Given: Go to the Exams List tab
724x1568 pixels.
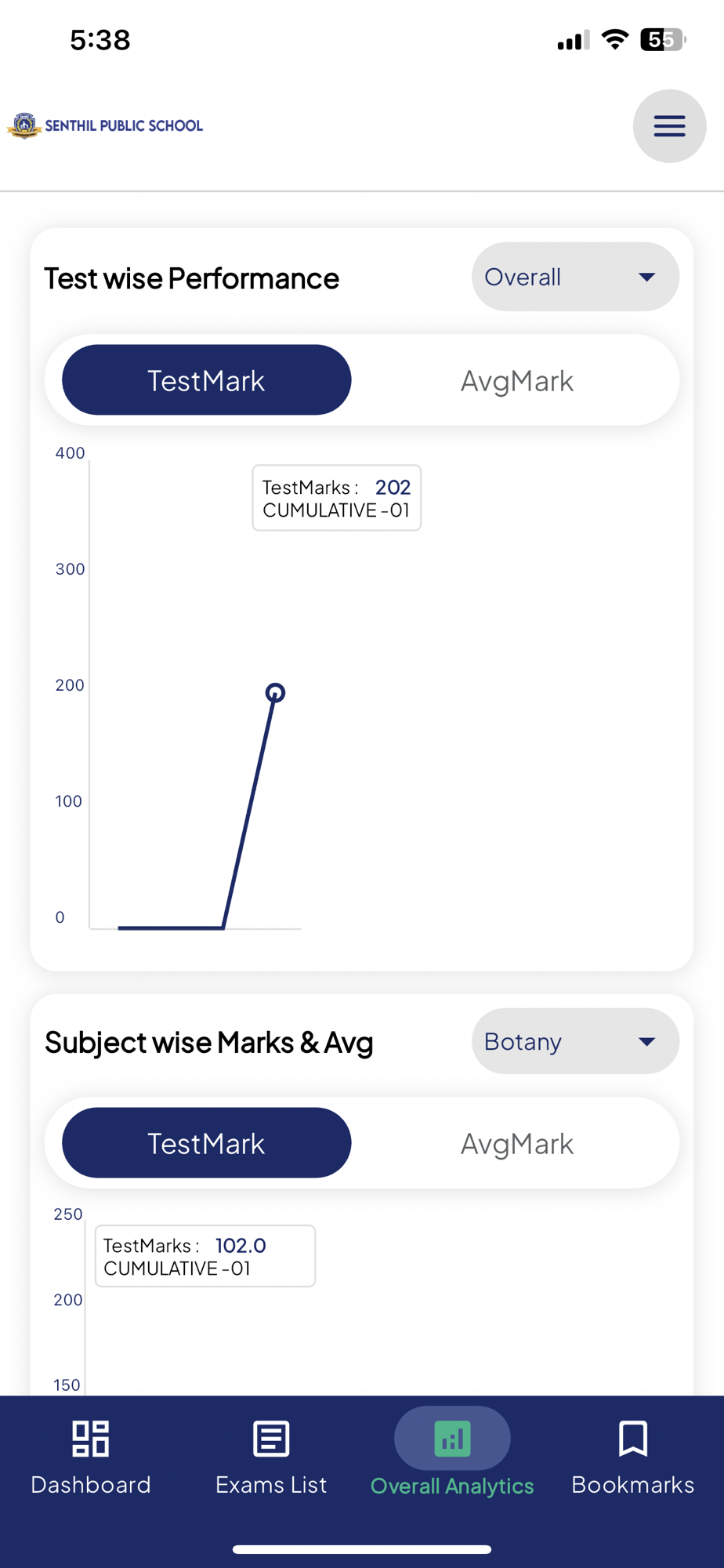Looking at the screenshot, I should point(271,1484).
